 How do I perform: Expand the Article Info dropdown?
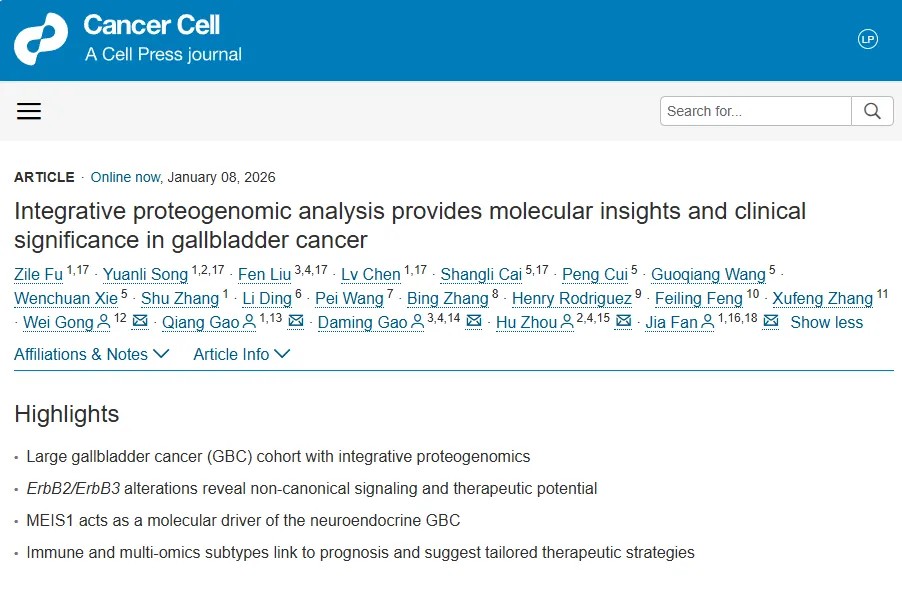(x=242, y=354)
